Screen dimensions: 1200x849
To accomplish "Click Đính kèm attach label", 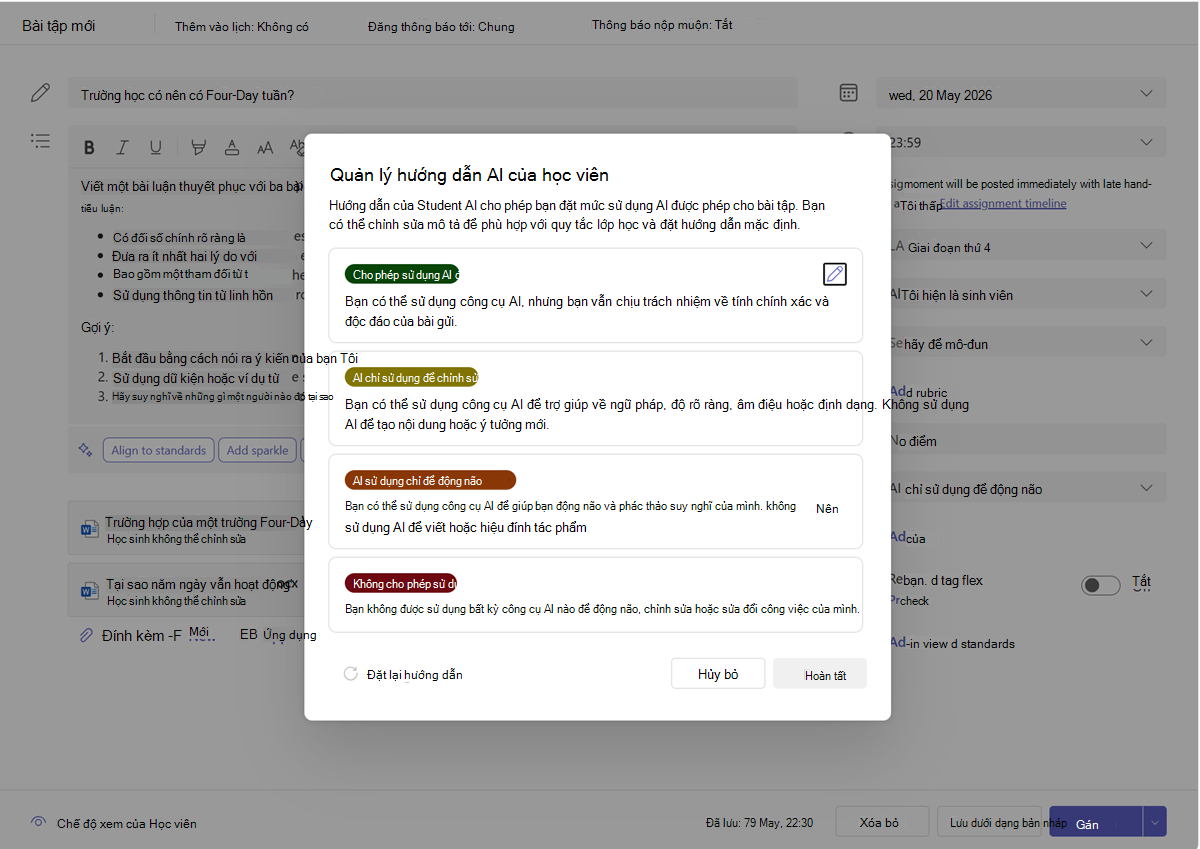I will coord(142,635).
